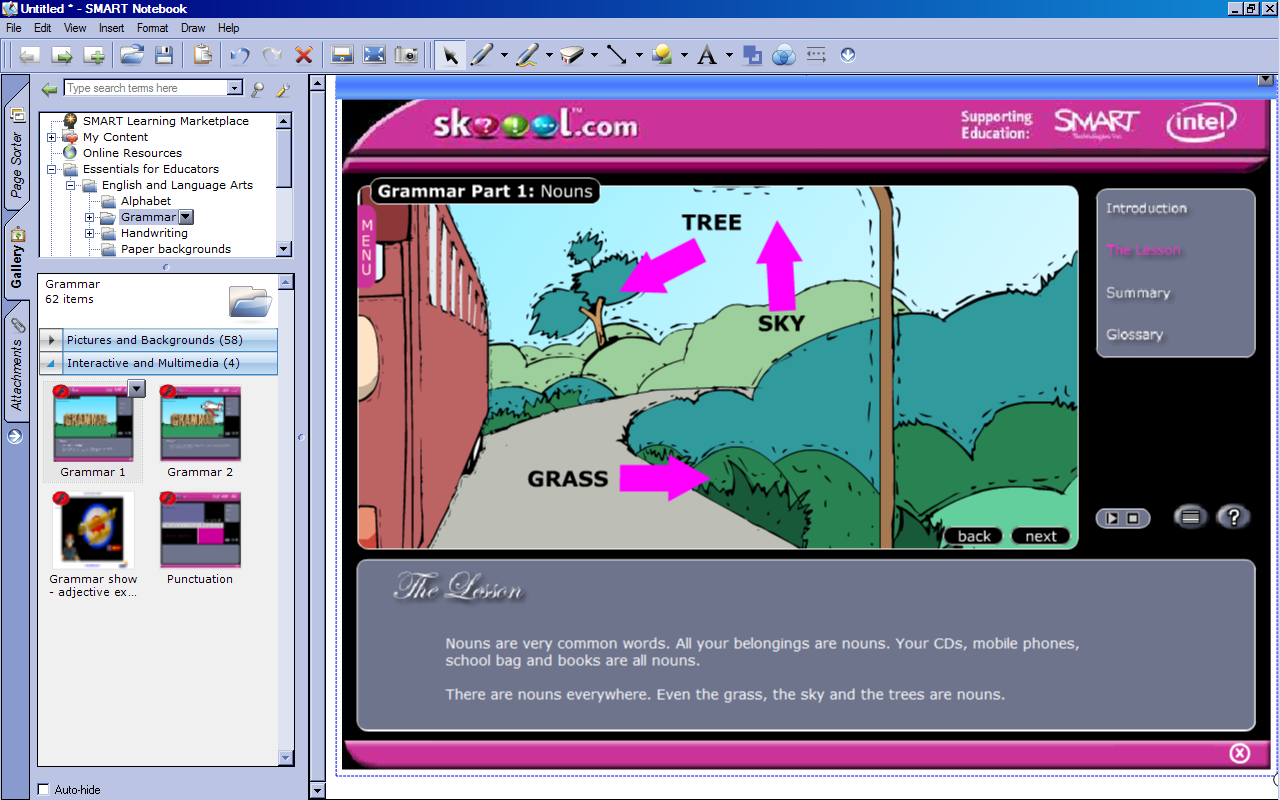Redo the last action
This screenshot has width=1280, height=800.
272,55
